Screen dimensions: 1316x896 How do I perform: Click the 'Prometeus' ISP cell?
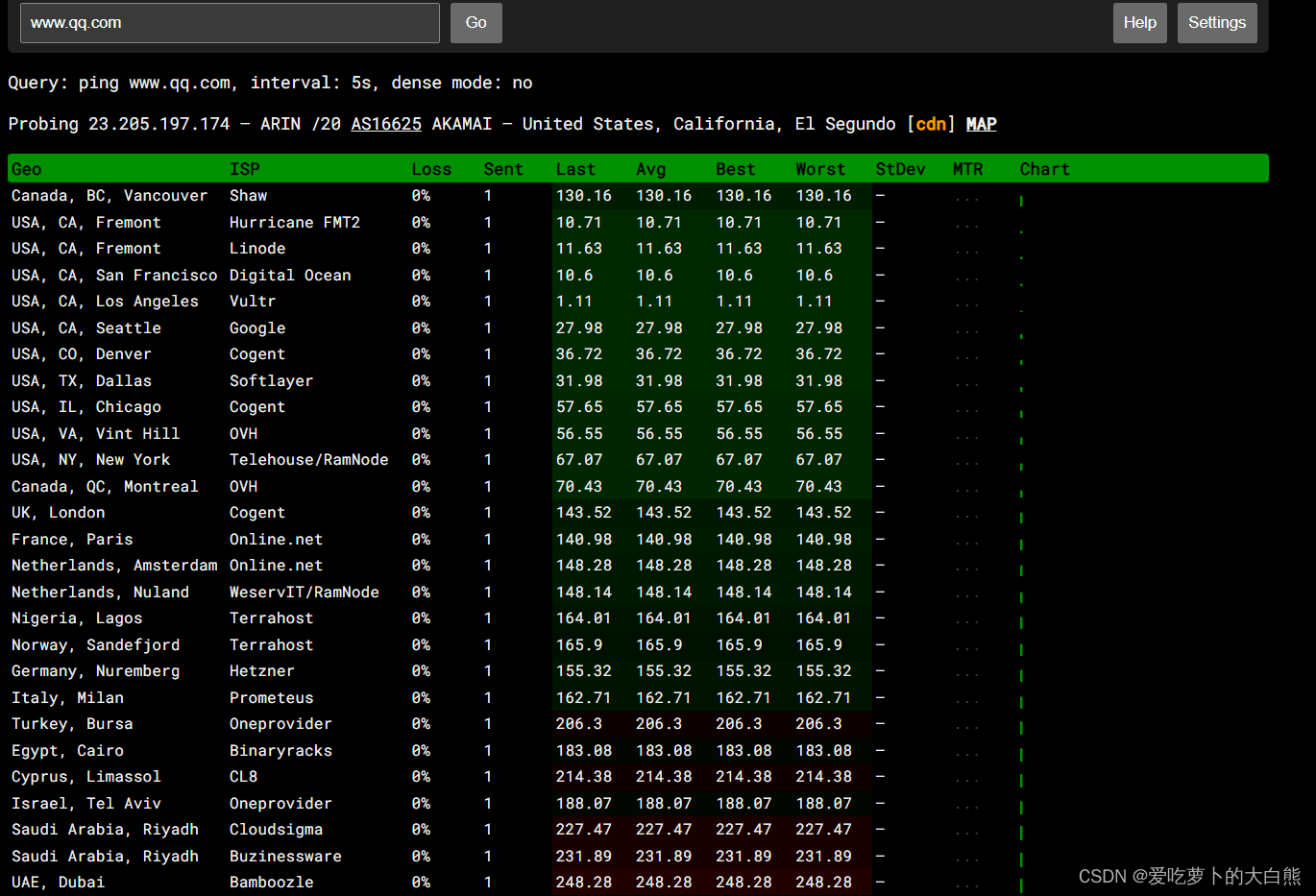click(271, 698)
